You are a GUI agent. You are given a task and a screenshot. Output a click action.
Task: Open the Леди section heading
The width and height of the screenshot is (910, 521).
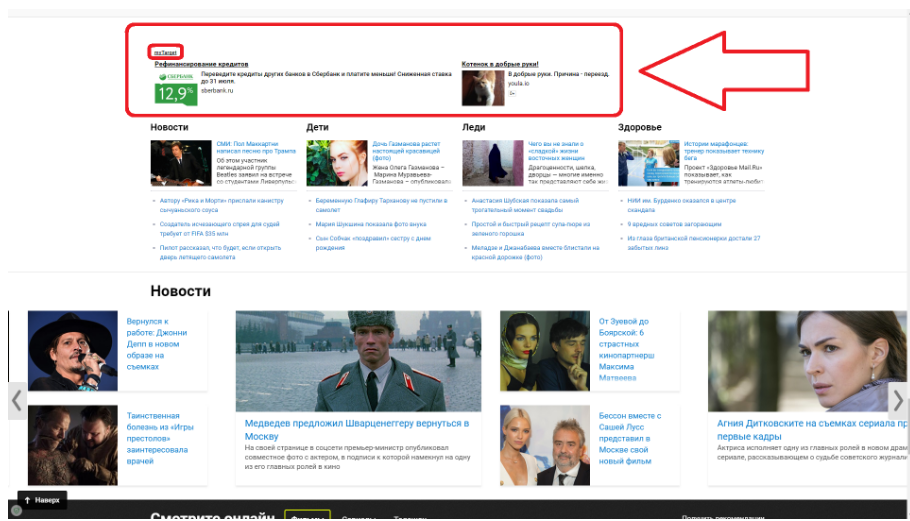(474, 127)
